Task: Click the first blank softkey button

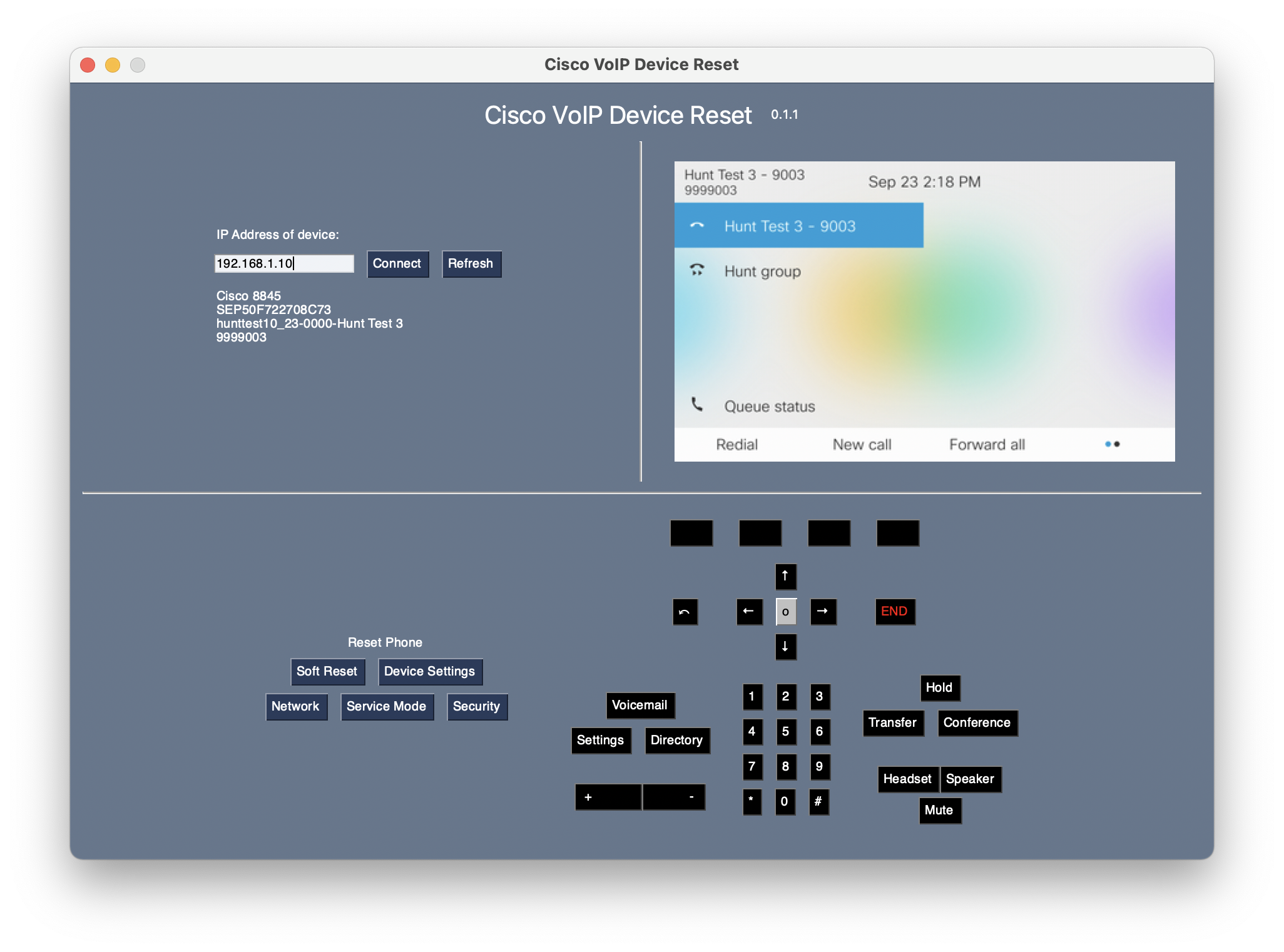Action: [691, 533]
